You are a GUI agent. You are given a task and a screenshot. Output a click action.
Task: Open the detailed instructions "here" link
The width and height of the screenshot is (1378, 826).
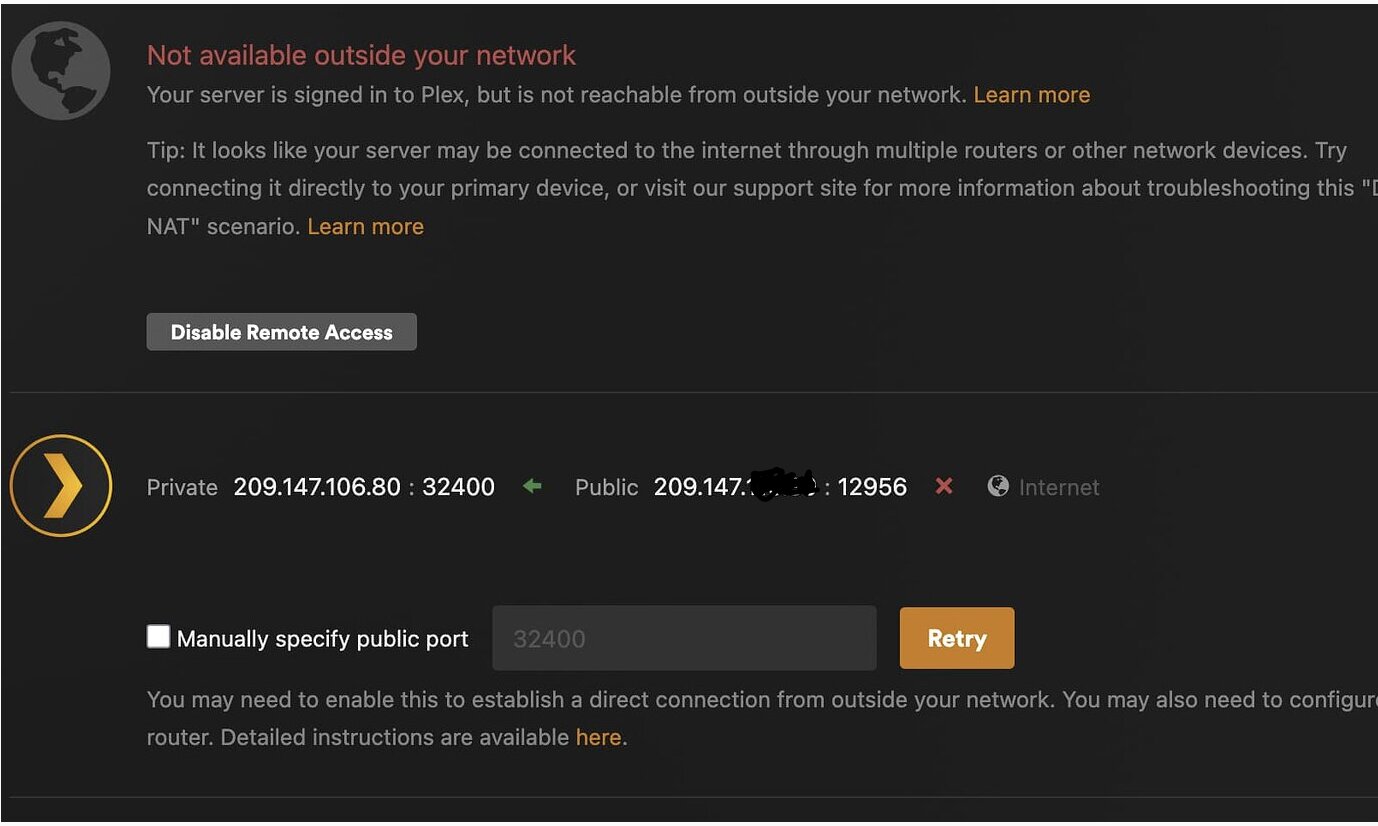pyautogui.click(x=598, y=738)
